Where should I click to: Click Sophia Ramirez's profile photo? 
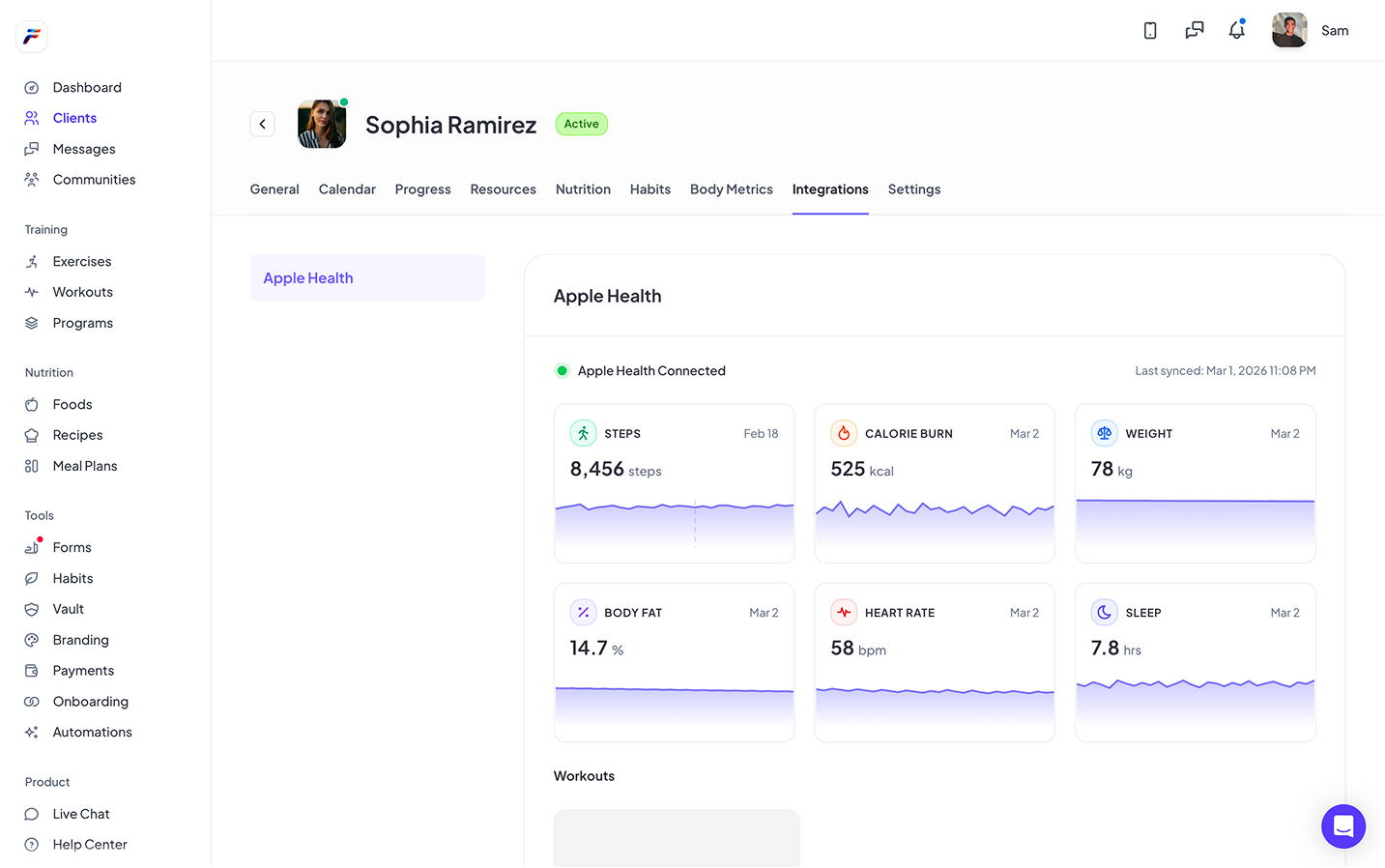point(322,124)
